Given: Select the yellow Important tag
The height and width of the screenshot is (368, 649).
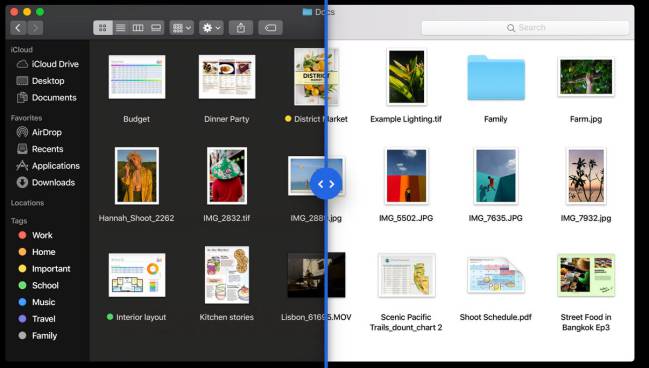Looking at the screenshot, I should point(45,269).
